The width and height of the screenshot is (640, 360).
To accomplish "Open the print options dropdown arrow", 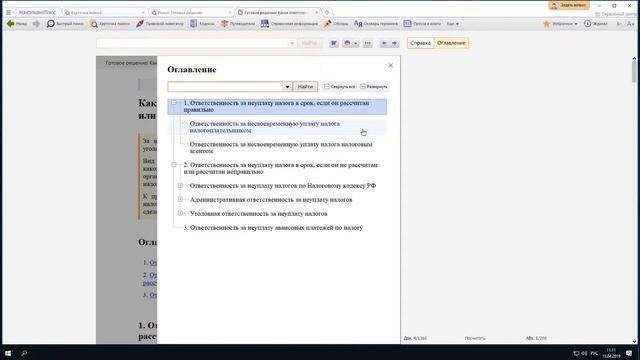I will tap(356, 43).
